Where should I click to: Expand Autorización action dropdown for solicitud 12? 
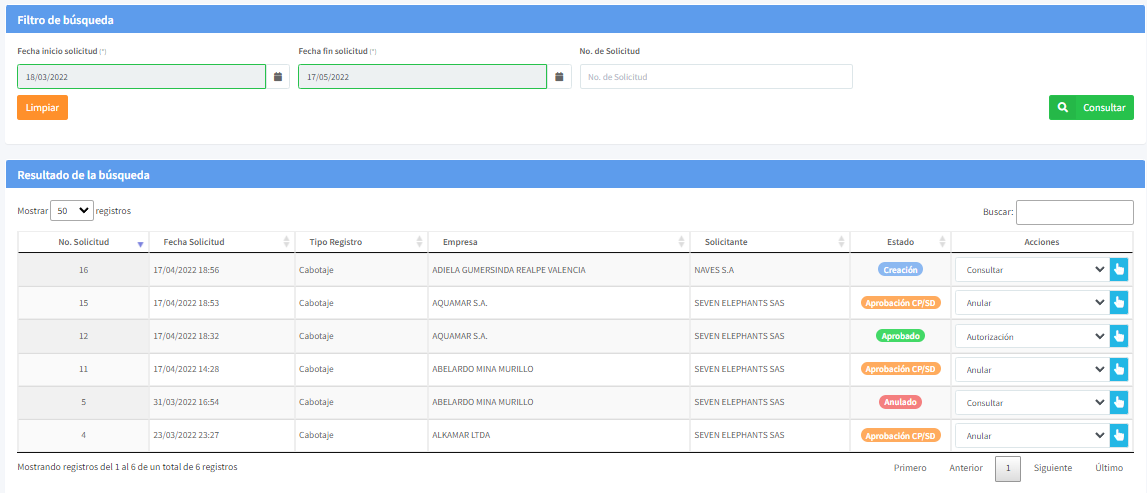[1031, 337]
